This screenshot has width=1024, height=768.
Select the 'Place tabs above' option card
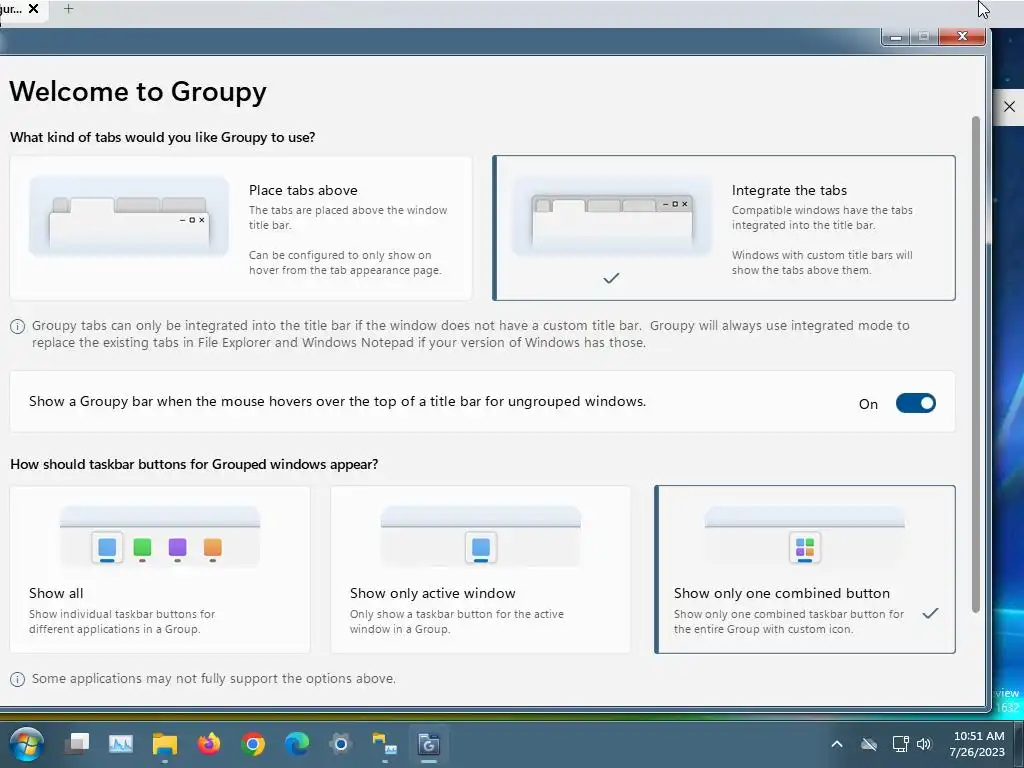coord(240,228)
